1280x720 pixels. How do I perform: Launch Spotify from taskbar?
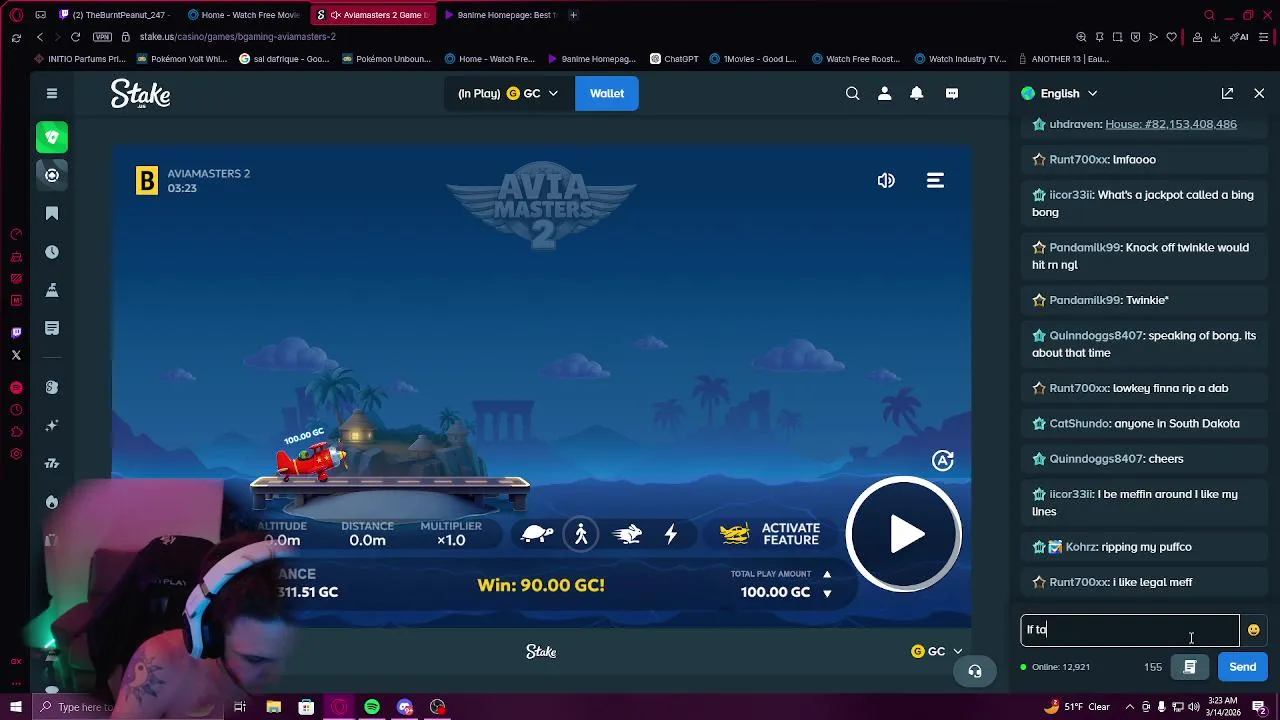tap(372, 707)
